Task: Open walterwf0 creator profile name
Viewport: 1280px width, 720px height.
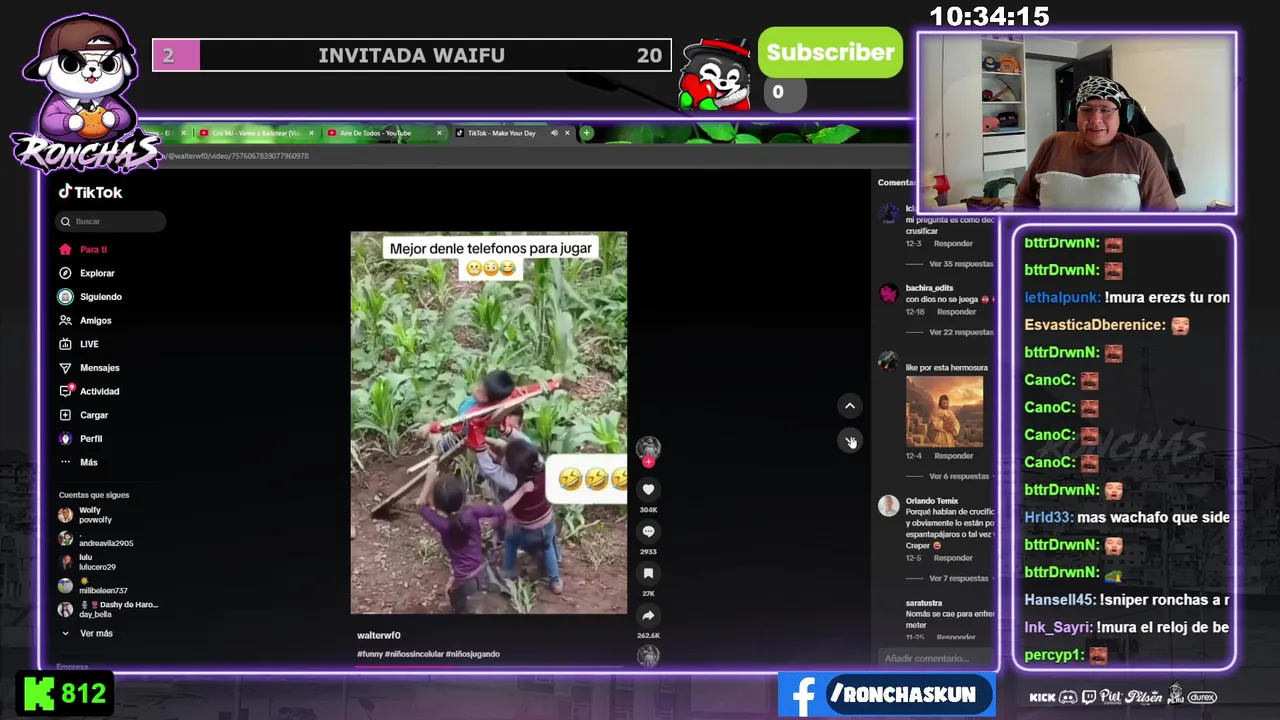Action: pos(379,635)
